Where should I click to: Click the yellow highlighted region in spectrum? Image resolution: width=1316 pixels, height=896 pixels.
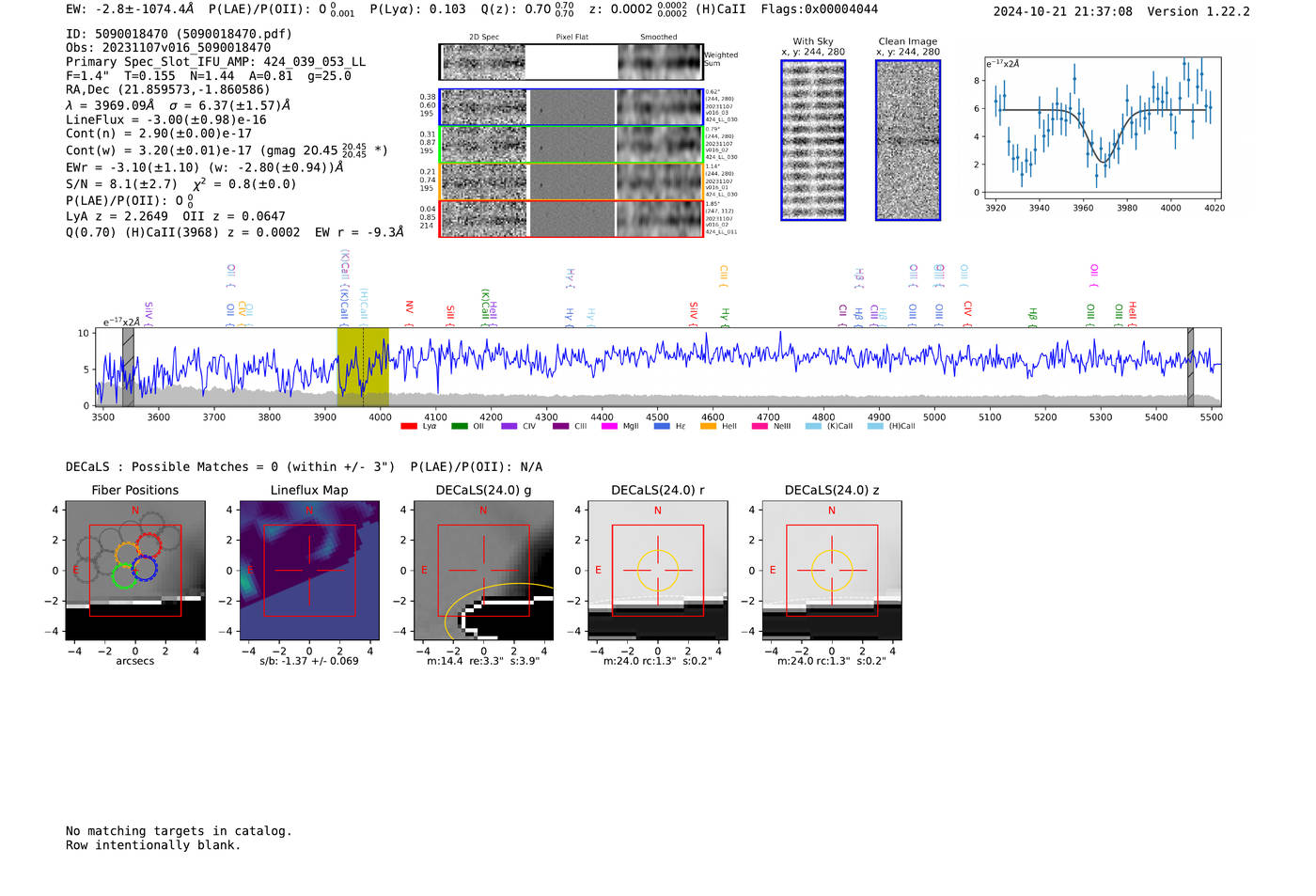363,367
